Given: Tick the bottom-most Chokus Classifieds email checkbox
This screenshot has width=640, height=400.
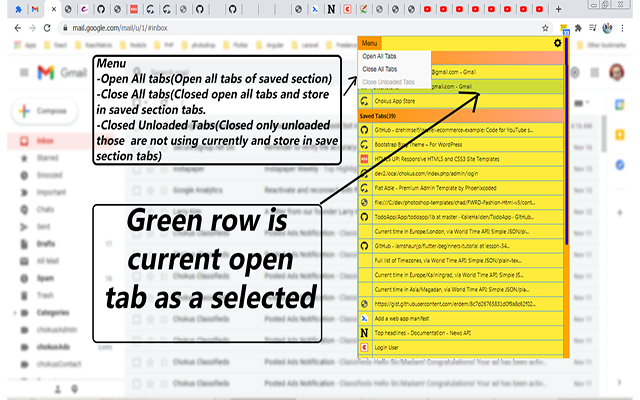Looking at the screenshot, I should (137, 383).
